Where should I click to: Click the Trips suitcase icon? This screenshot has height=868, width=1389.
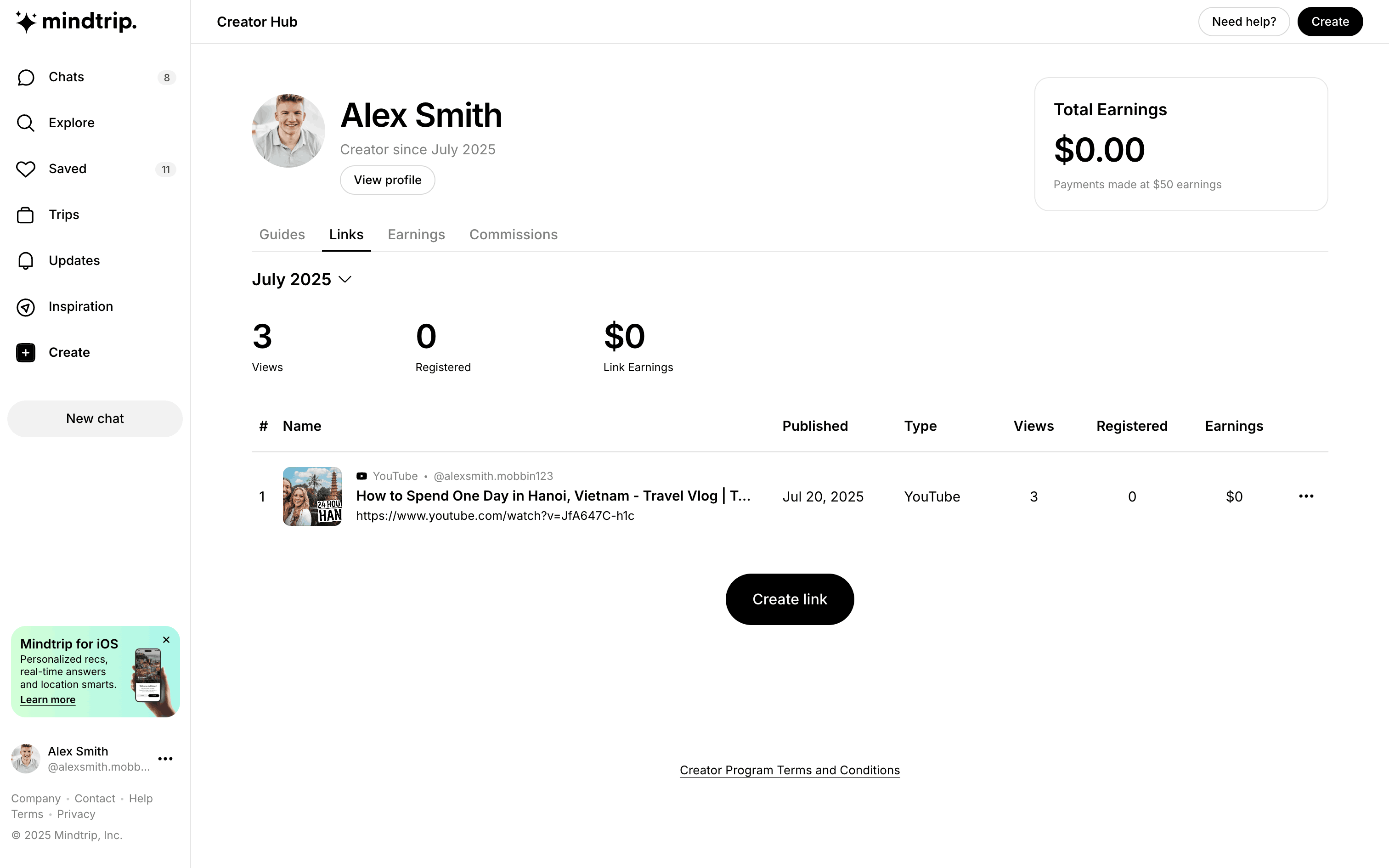pyautogui.click(x=26, y=215)
